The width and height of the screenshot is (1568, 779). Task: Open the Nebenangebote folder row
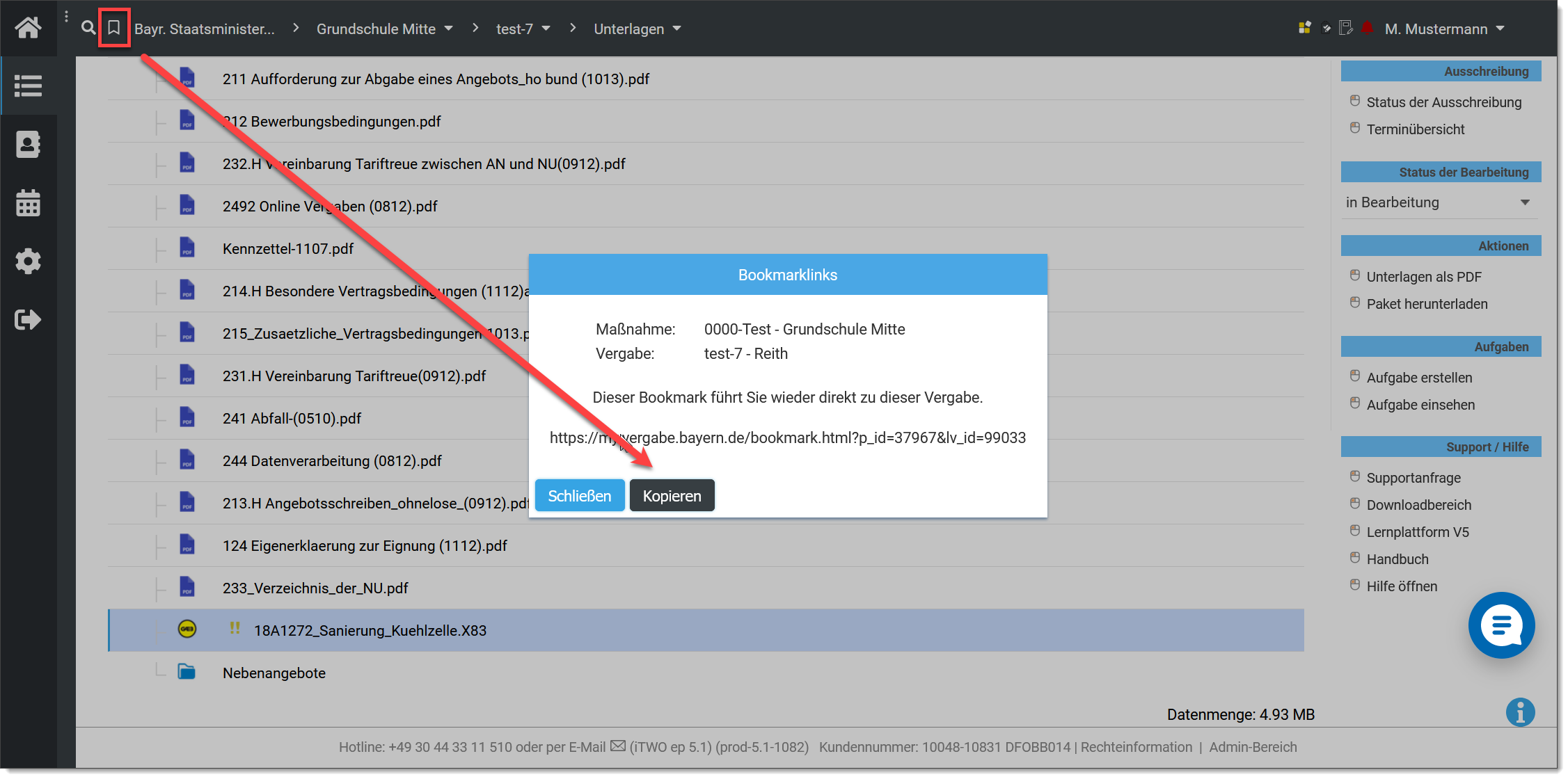coord(706,673)
